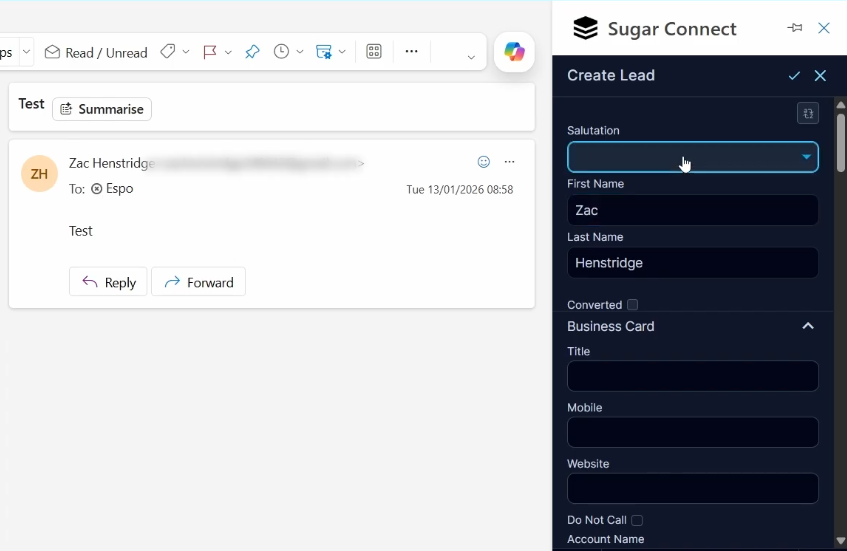Open the dropdown arrow beside the cut-off 'ps' button
The width and height of the screenshot is (847, 551).
point(26,52)
